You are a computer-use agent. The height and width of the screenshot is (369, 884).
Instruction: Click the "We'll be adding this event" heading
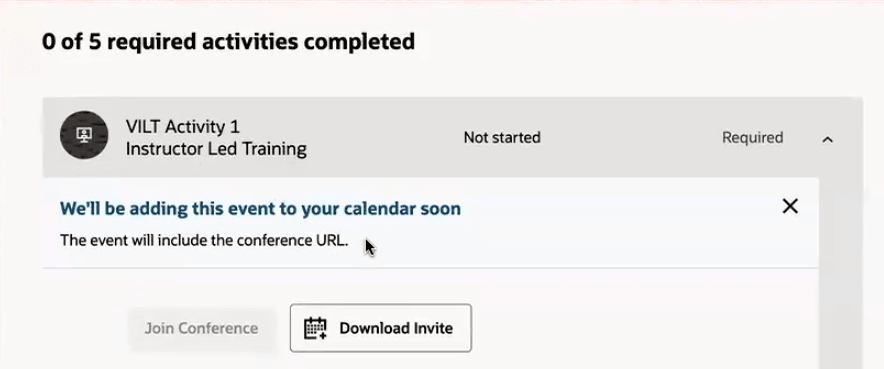(260, 209)
